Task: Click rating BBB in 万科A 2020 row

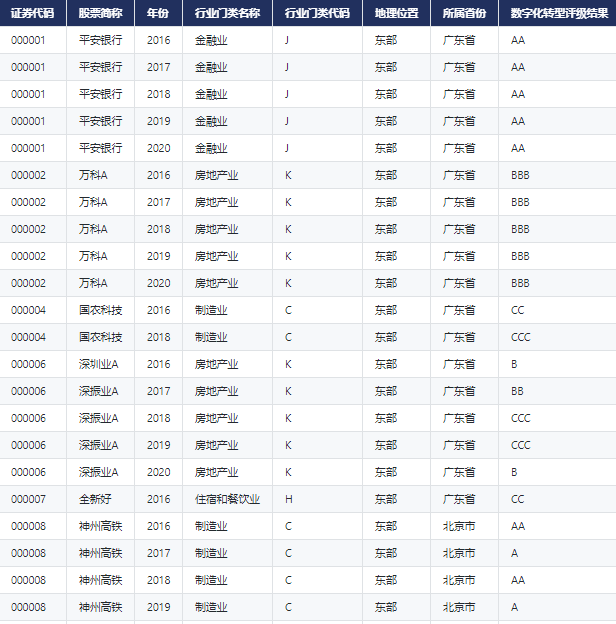Action: (520, 283)
